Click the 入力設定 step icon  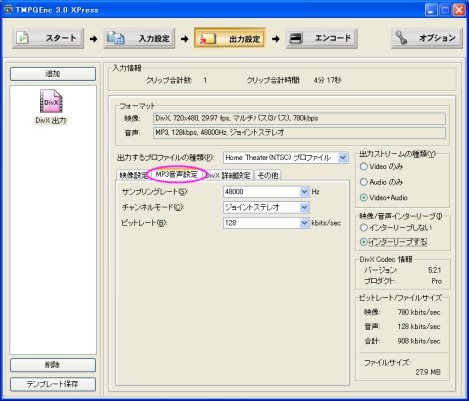tap(115, 38)
